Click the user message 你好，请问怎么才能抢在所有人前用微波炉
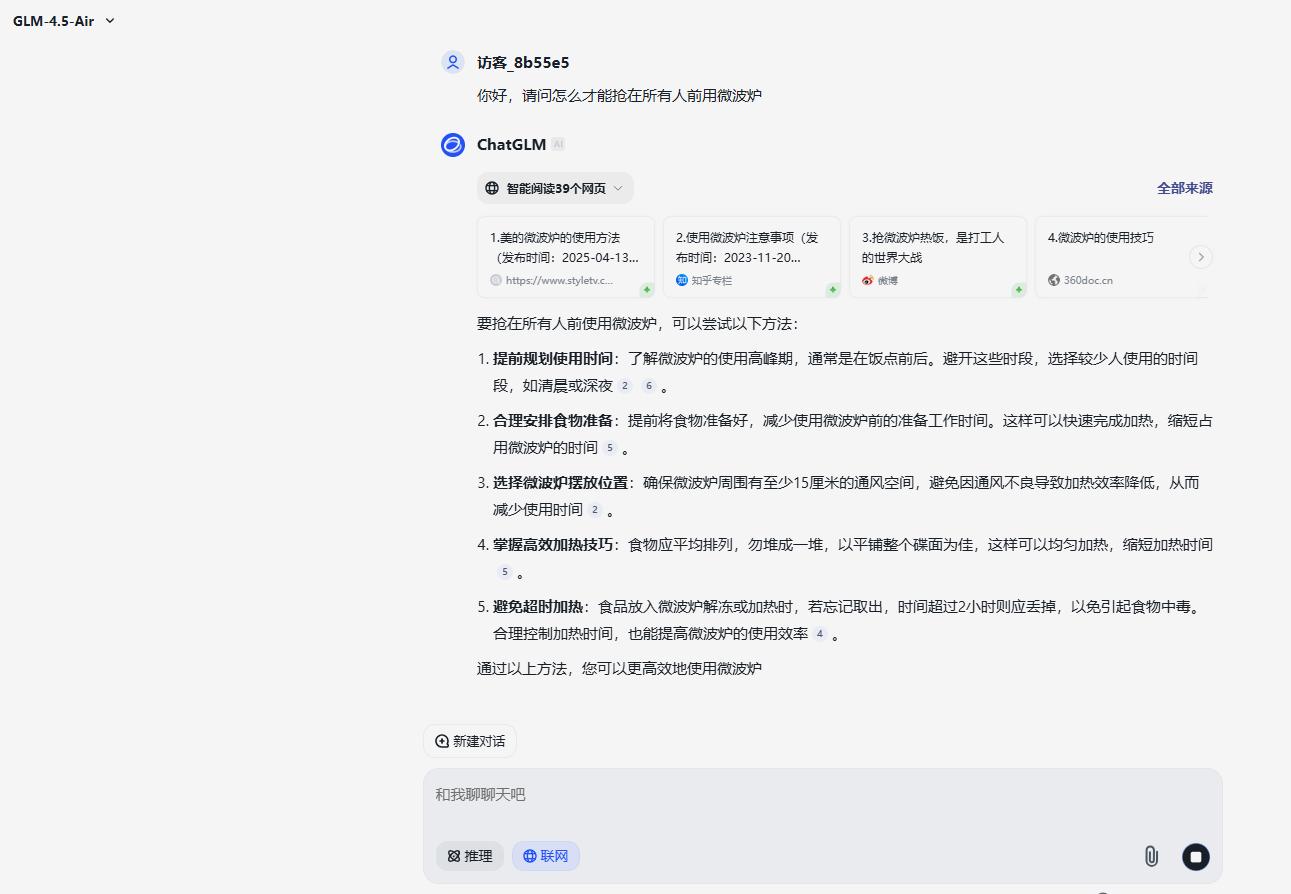Image resolution: width=1291 pixels, height=894 pixels. coord(619,96)
